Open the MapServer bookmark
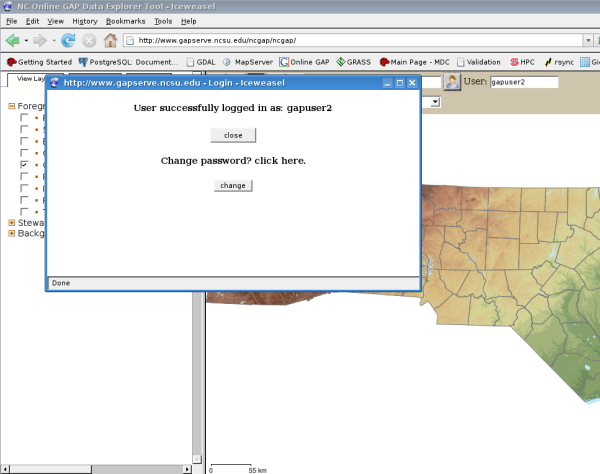Screen dimensions: 600x474 (x=248, y=62)
